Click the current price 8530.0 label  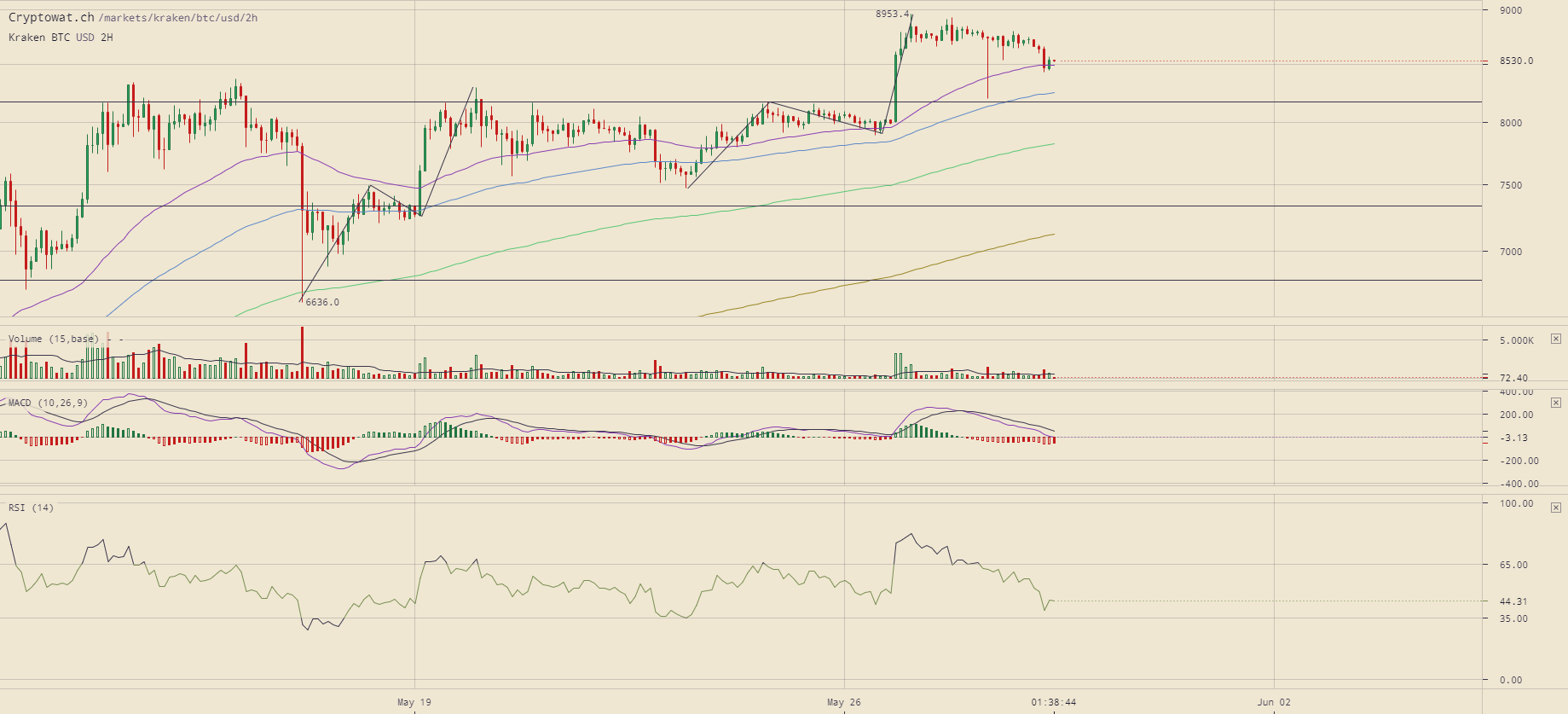pyautogui.click(x=1517, y=61)
